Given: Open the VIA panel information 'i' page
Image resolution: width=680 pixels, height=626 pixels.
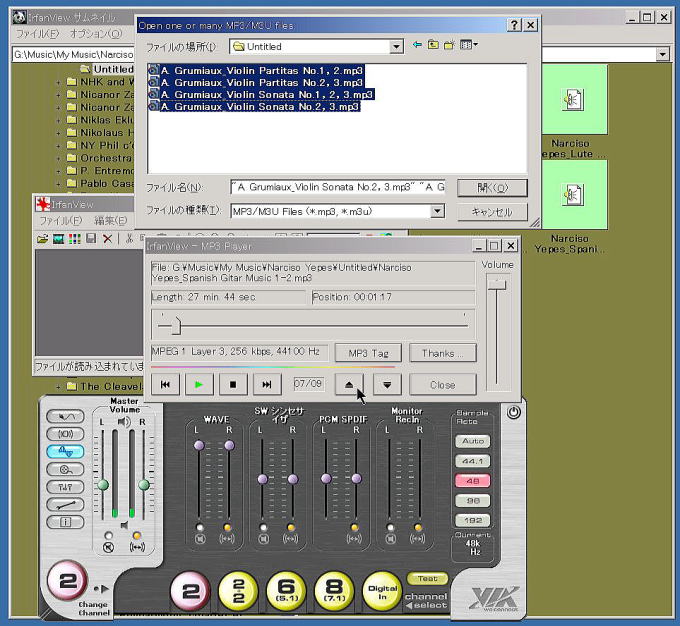Looking at the screenshot, I should tap(65, 522).
